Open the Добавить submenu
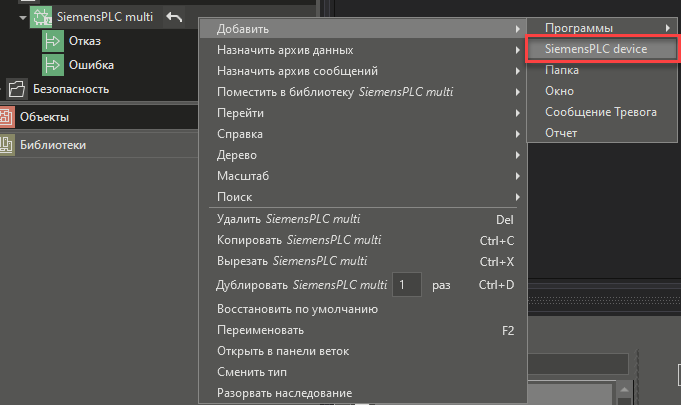The width and height of the screenshot is (681, 405). 363,29
